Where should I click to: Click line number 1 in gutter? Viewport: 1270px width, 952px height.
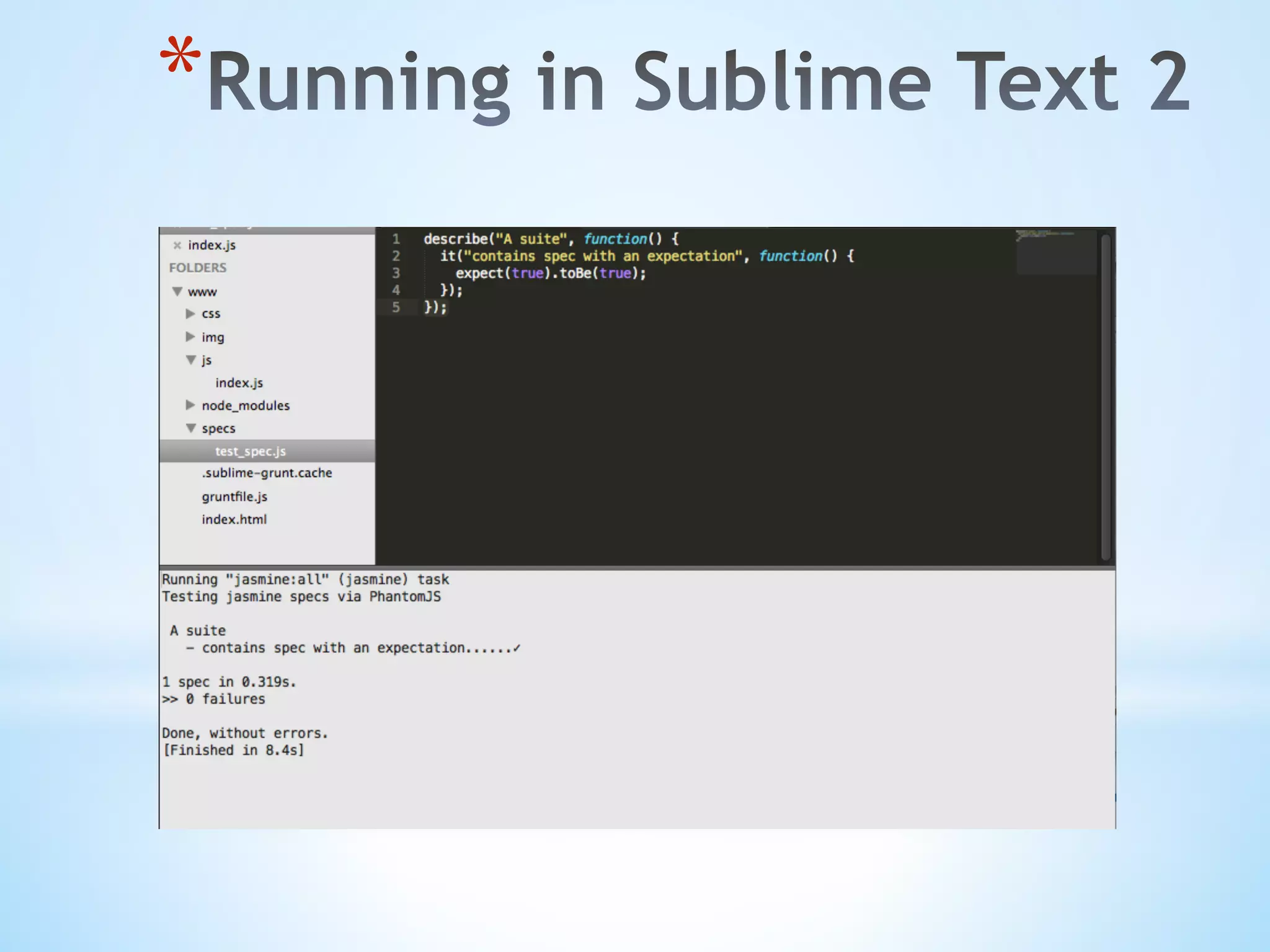tap(396, 239)
